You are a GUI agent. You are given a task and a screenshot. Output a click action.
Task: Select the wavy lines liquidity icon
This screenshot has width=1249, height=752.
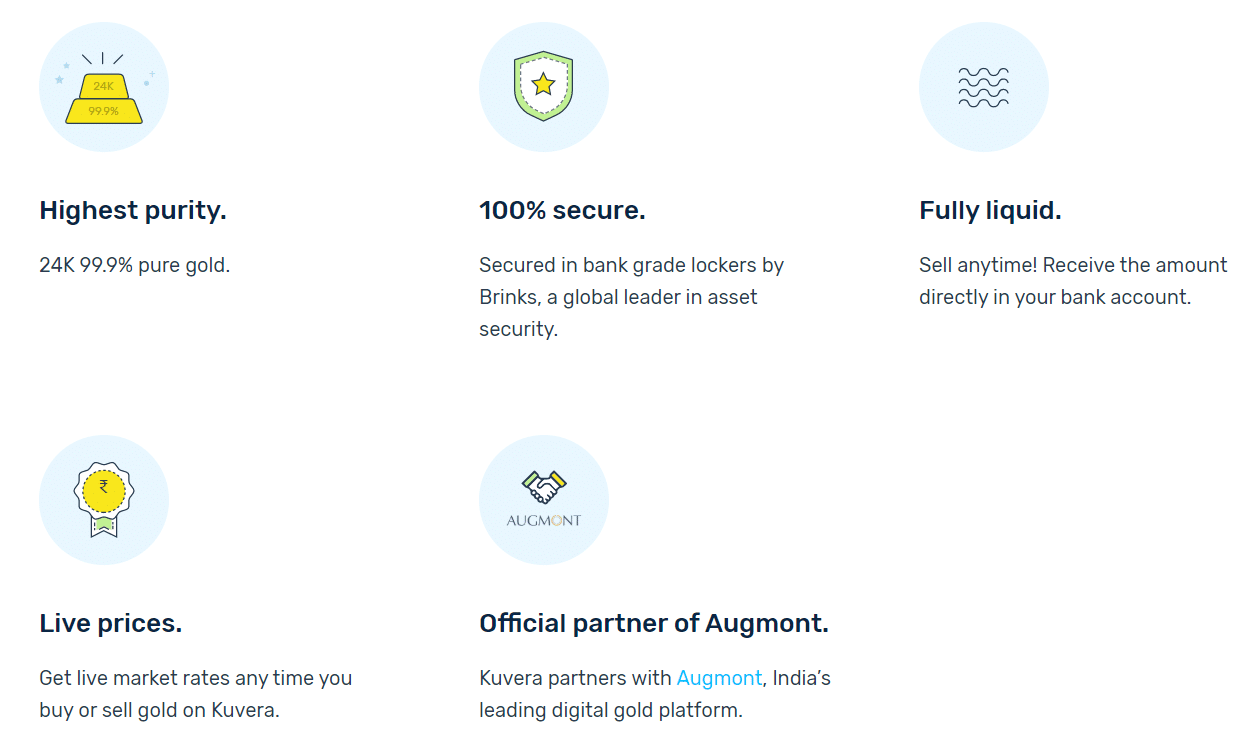coord(983,87)
